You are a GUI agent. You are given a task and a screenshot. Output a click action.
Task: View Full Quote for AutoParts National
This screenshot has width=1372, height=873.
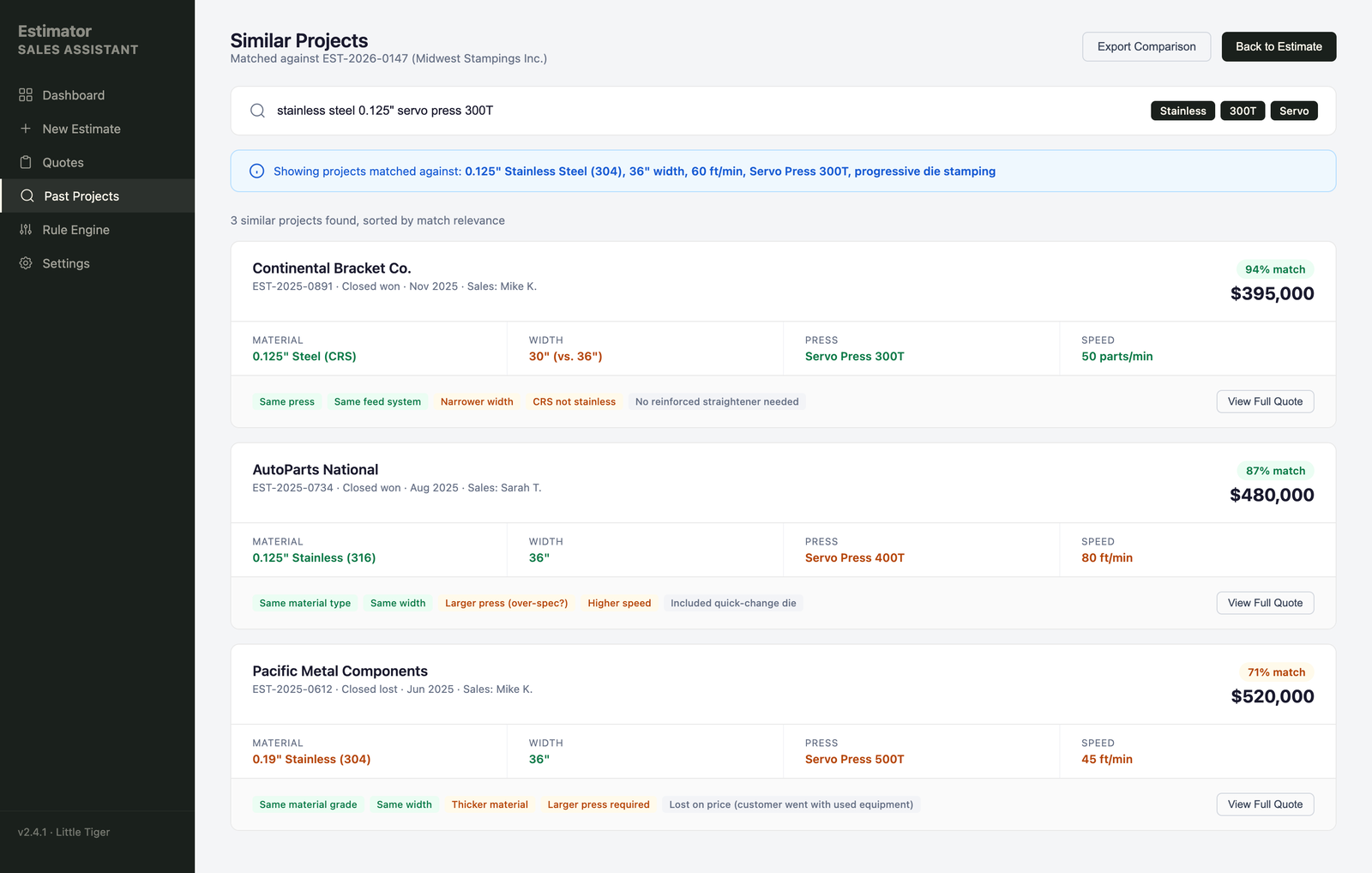[x=1265, y=603]
